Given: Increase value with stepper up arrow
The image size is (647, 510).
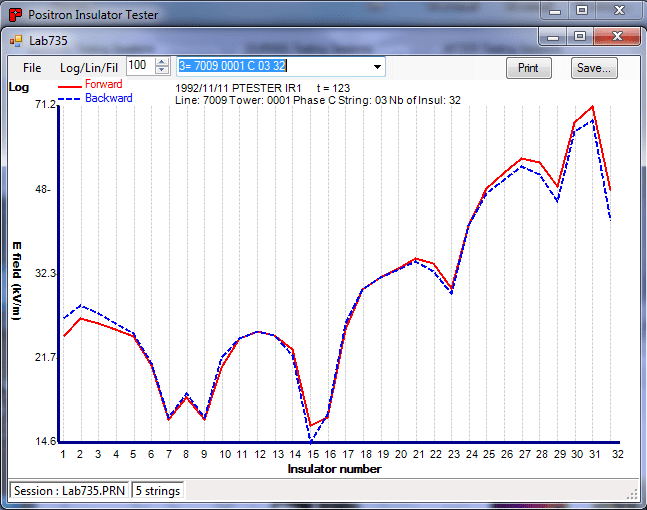Looking at the screenshot, I should tap(162, 62).
